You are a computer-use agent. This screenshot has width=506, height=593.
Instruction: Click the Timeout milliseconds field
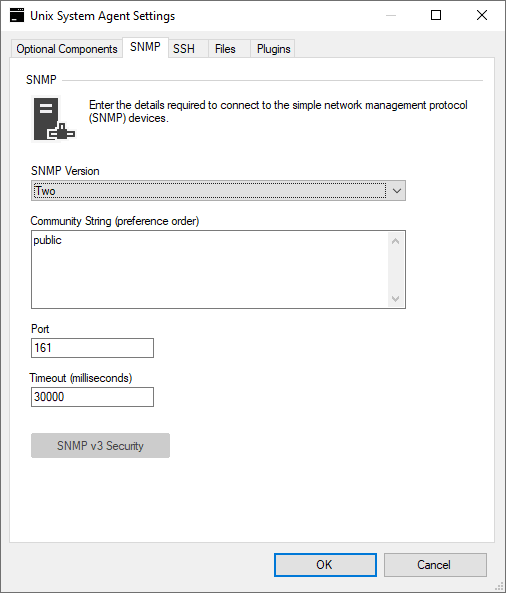[x=92, y=397]
